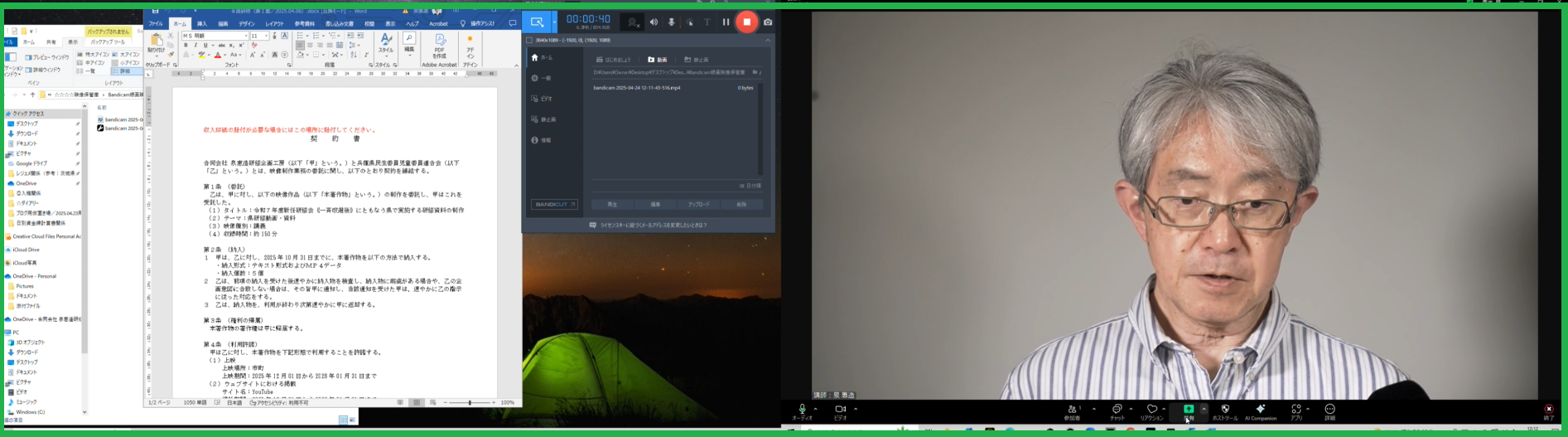
Task: Click Word Paste clipboard icon
Action: pos(156,39)
